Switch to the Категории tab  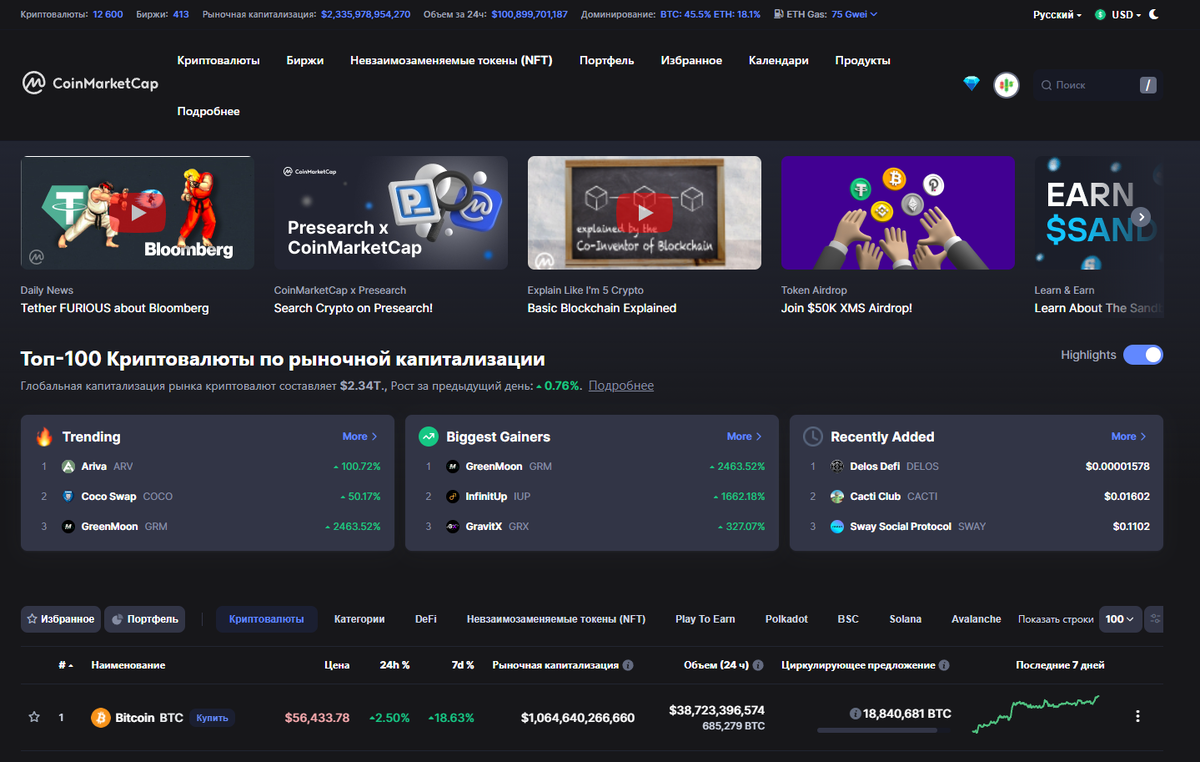[x=359, y=619]
